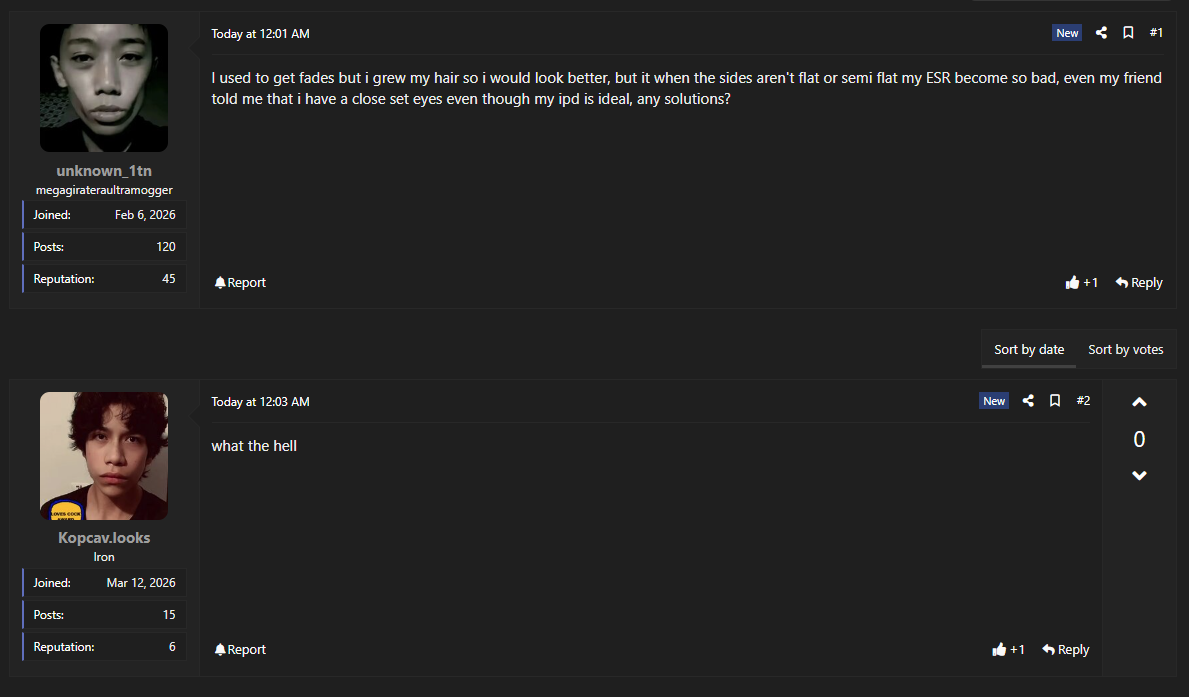Reply to the first post
1189x697 pixels.
click(1139, 283)
